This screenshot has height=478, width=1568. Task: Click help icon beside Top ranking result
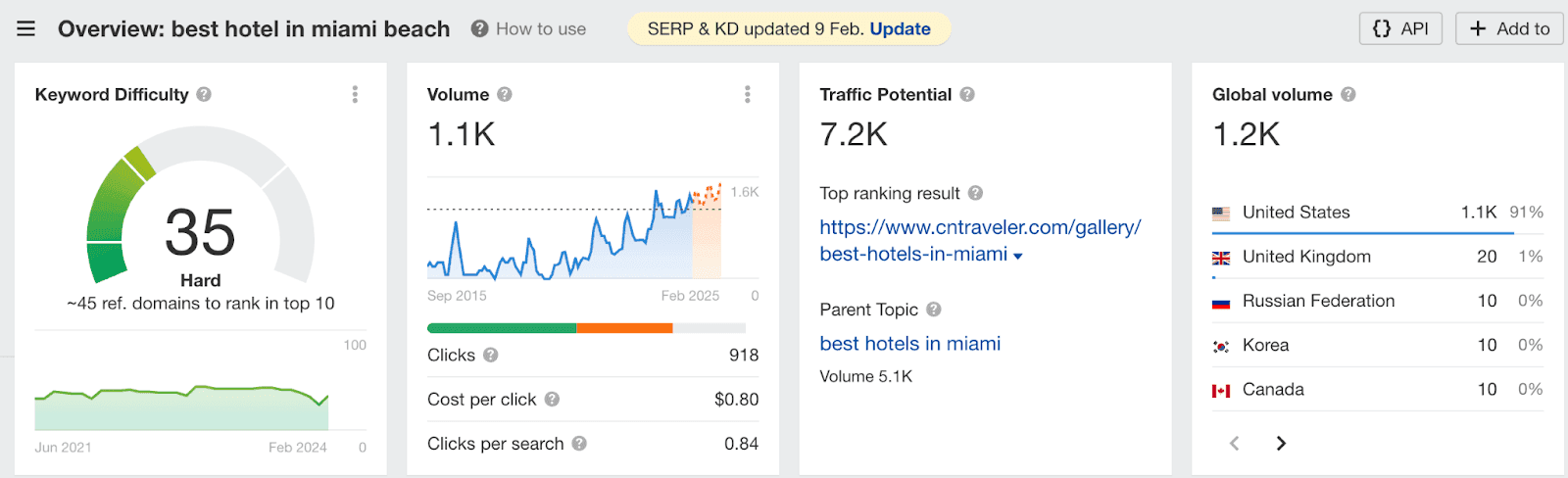tap(975, 194)
